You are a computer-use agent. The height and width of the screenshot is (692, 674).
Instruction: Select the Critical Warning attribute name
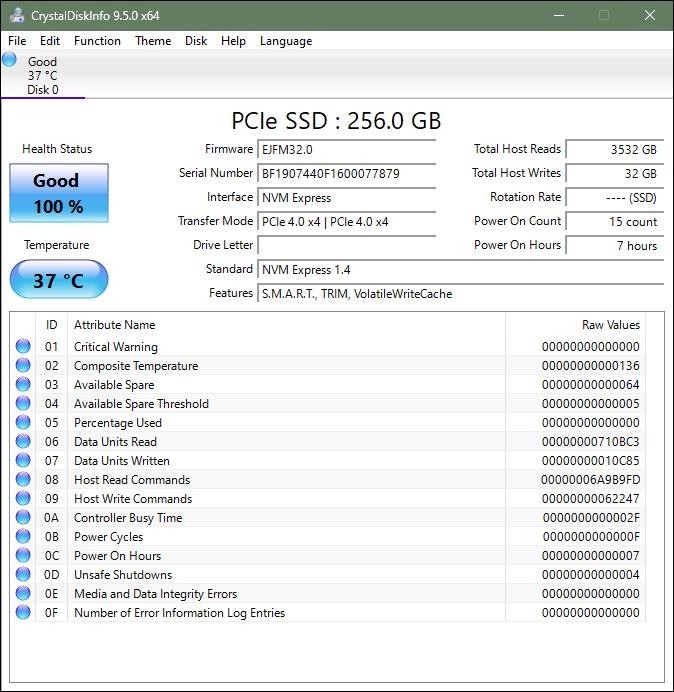116,347
